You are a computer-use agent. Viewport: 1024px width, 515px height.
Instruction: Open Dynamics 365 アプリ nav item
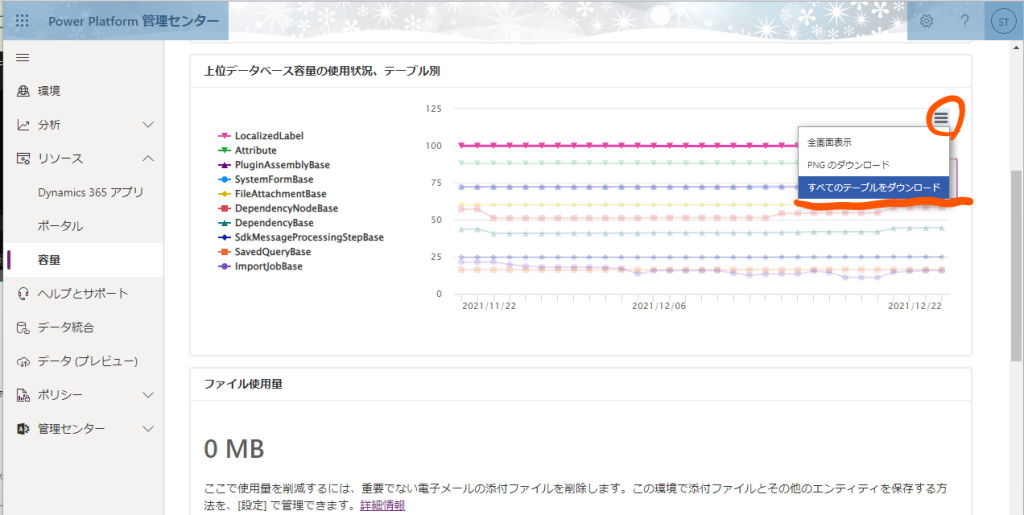91,193
